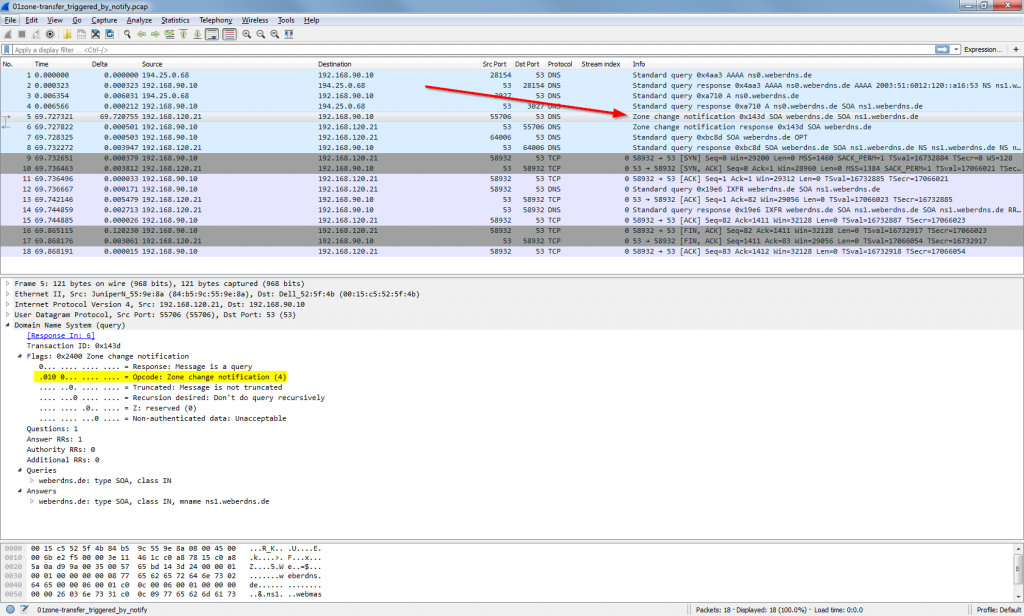
Task: Click the Reload capture file icon
Action: pyautogui.click(x=110, y=34)
